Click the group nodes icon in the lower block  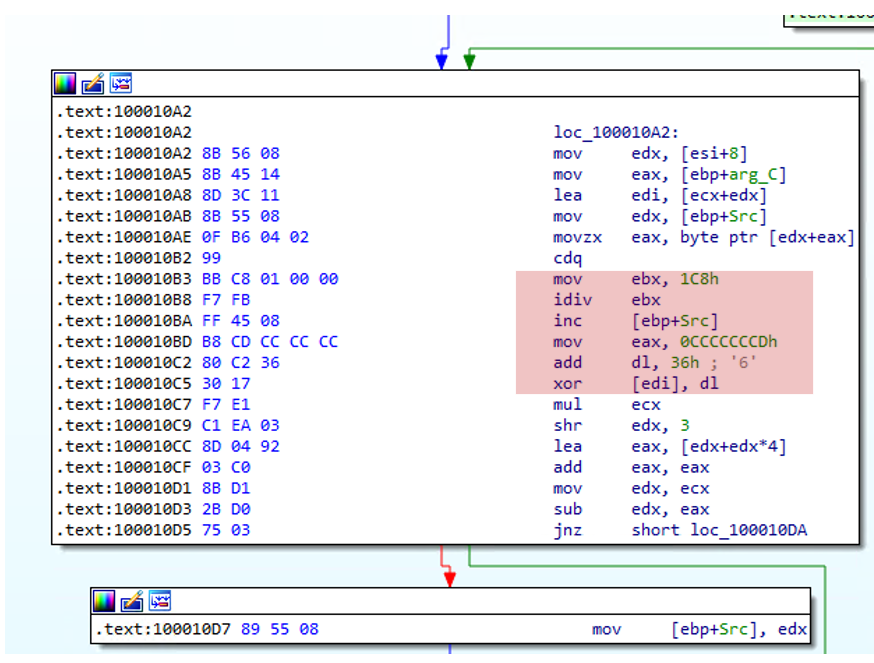click(x=160, y=600)
